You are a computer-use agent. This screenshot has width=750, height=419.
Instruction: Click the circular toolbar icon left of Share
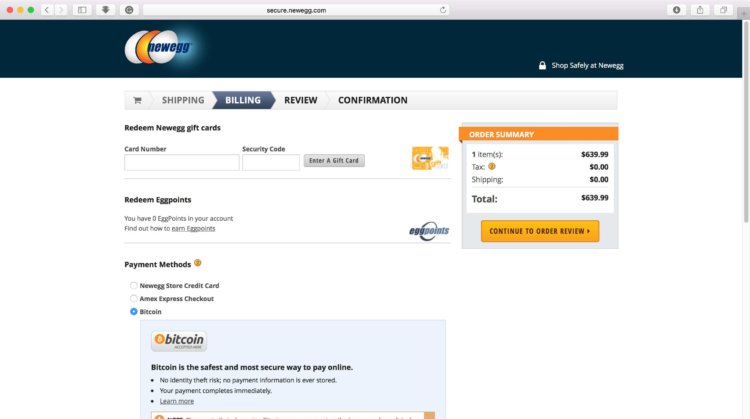[x=676, y=10]
